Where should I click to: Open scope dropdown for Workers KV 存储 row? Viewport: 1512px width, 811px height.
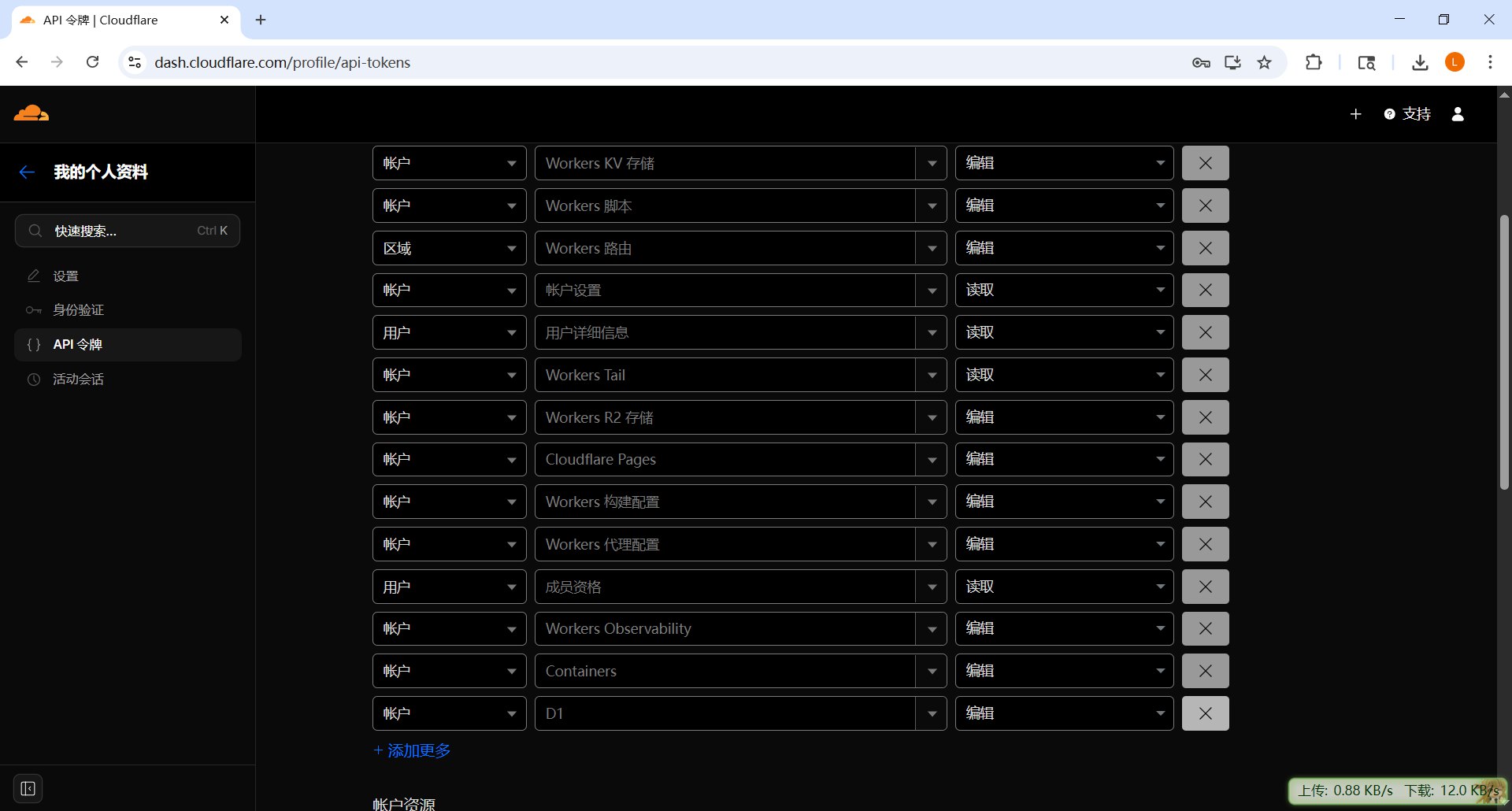(x=449, y=163)
